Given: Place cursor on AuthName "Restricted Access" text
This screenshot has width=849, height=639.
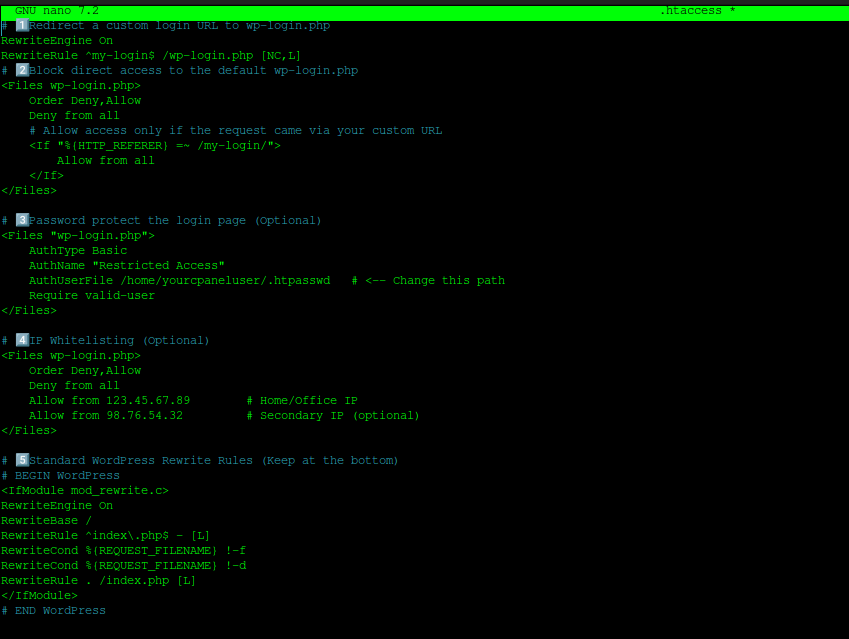Looking at the screenshot, I should click(126, 265).
